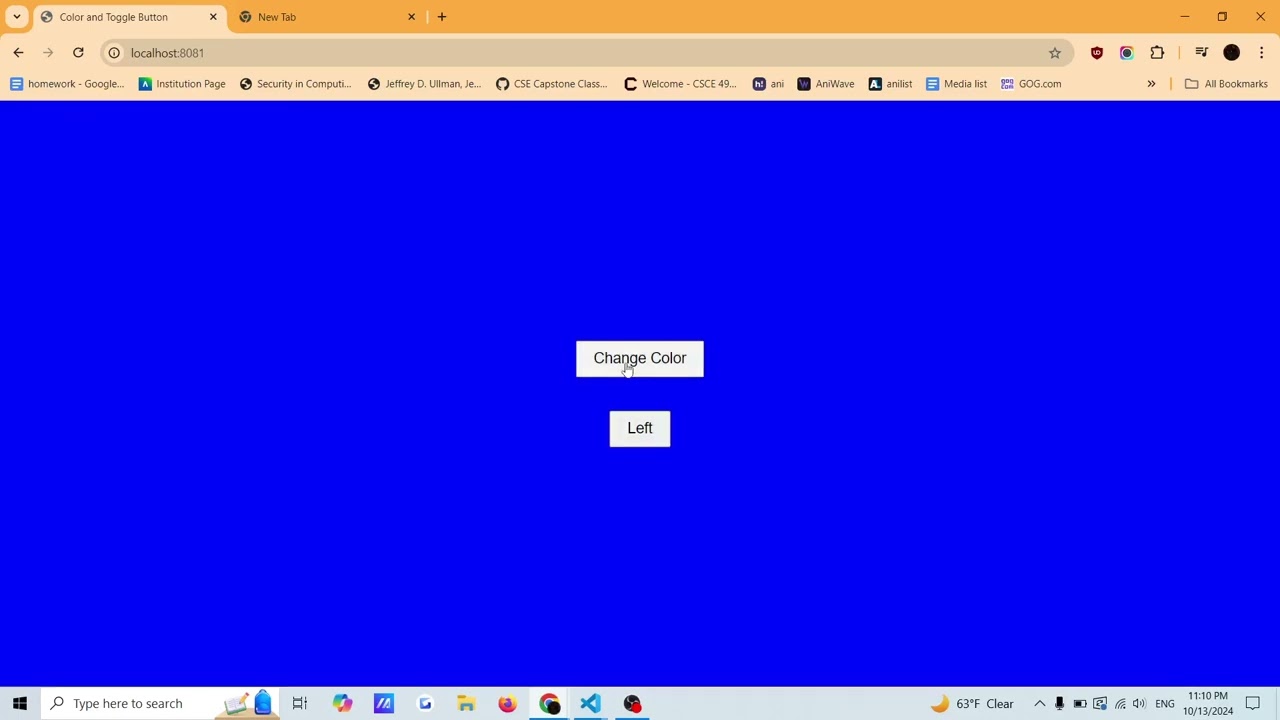Open the clock and date flyout
Screen dimensions: 1280x720
pos(1208,704)
